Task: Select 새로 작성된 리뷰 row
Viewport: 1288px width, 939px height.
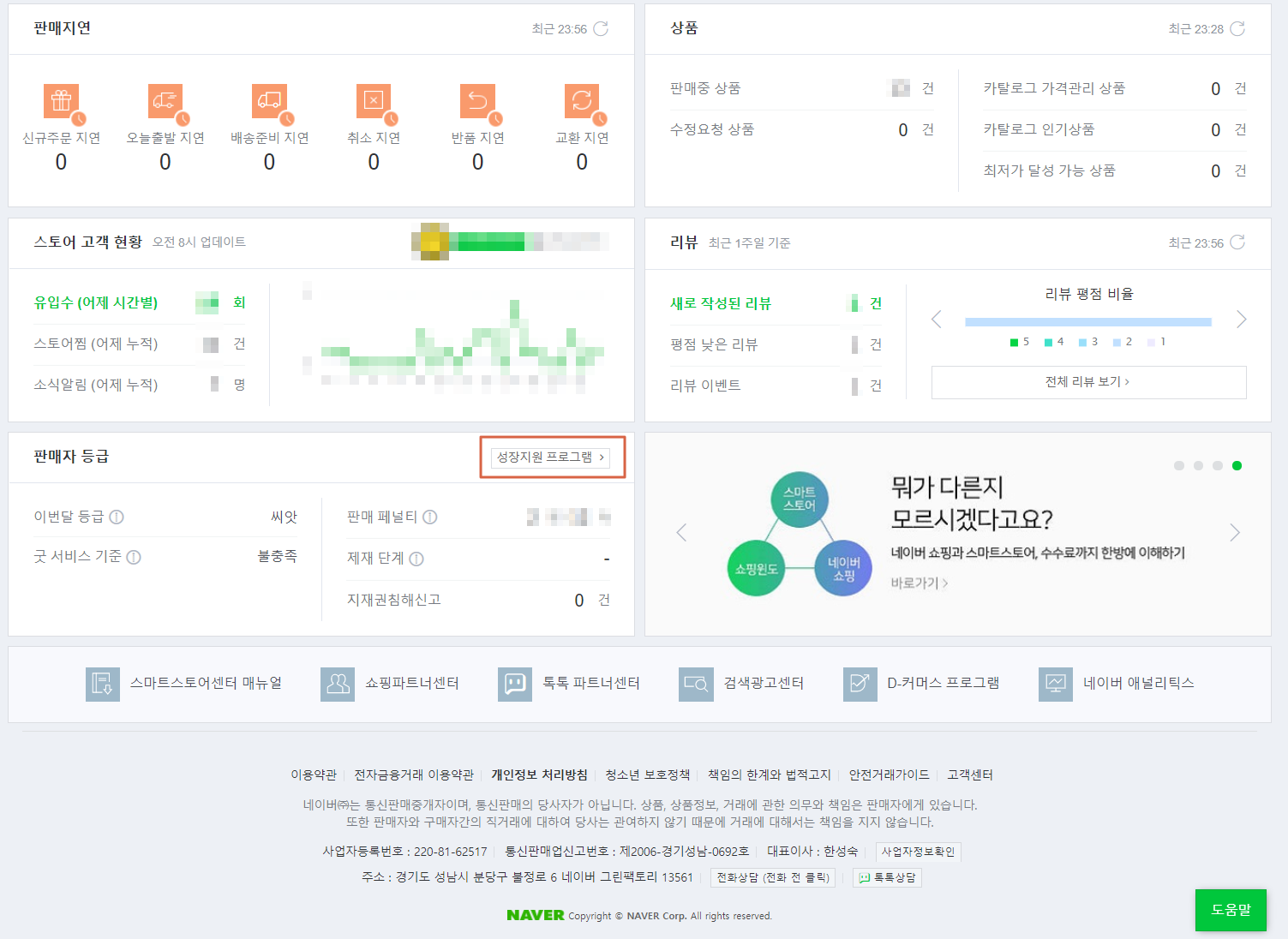Action: [x=776, y=303]
